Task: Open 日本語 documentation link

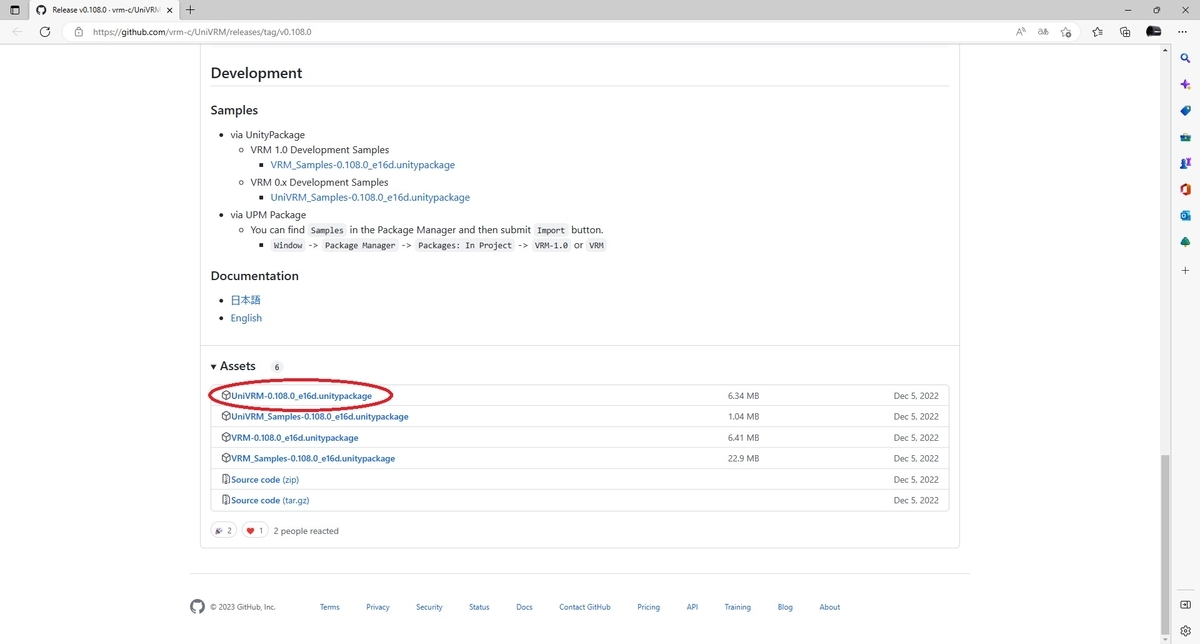Action: (245, 300)
